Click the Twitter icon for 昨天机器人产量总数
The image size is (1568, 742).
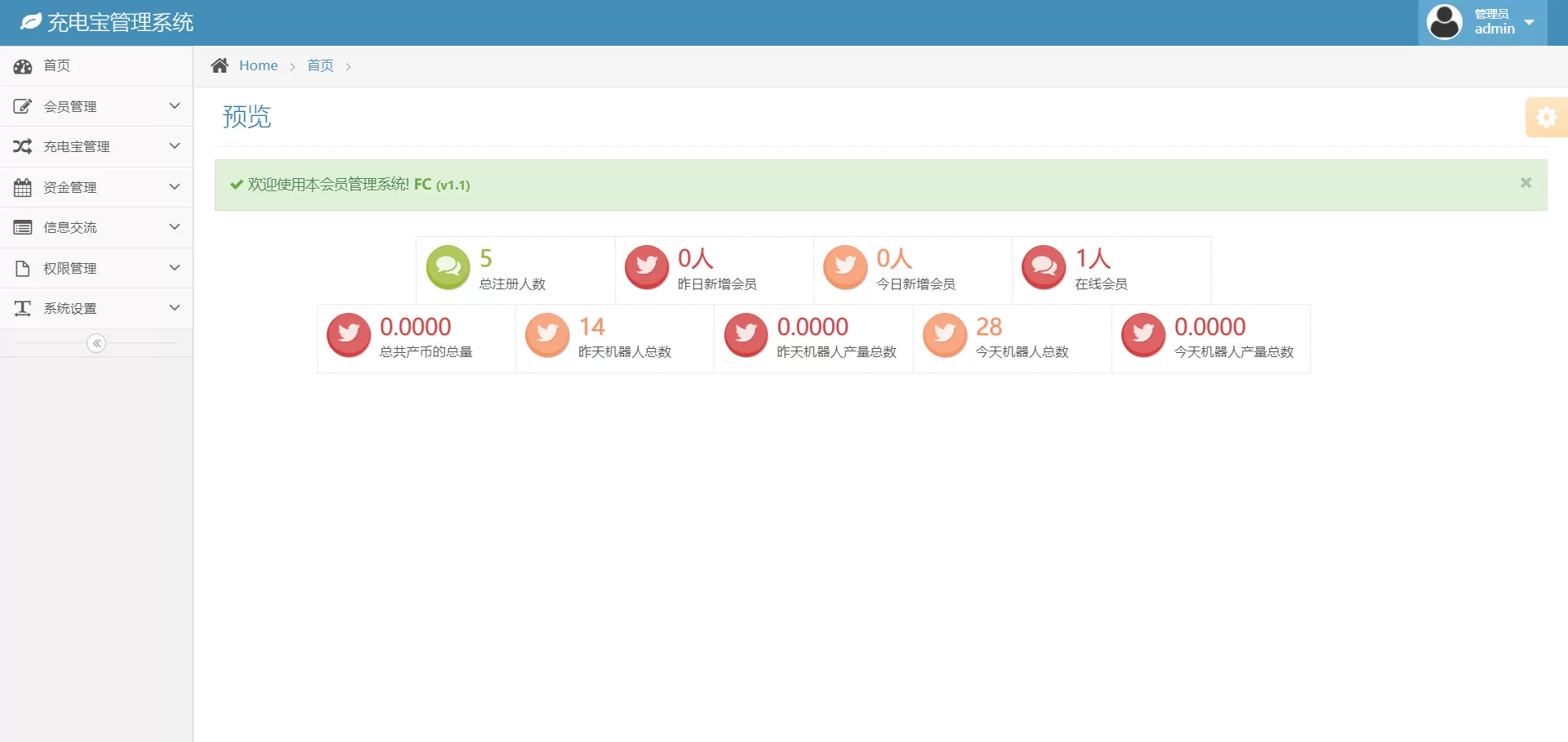point(746,335)
